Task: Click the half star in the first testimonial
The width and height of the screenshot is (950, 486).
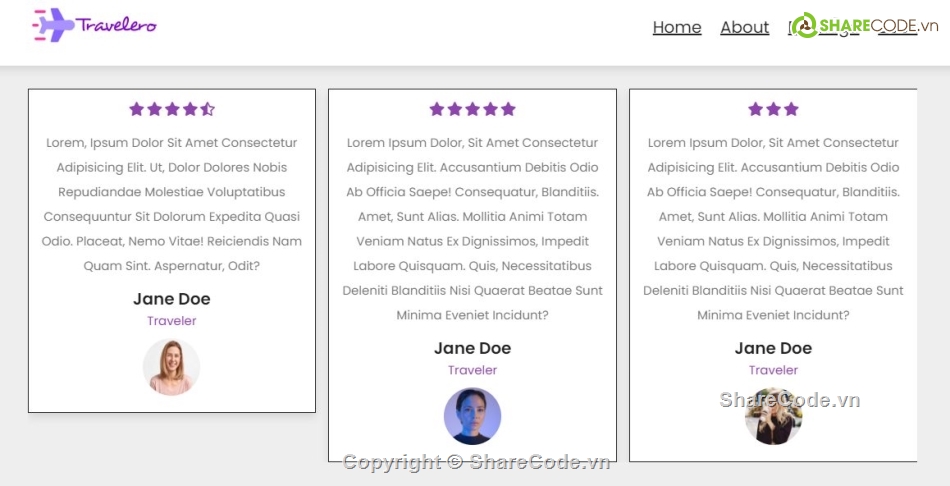Action: click(x=207, y=109)
